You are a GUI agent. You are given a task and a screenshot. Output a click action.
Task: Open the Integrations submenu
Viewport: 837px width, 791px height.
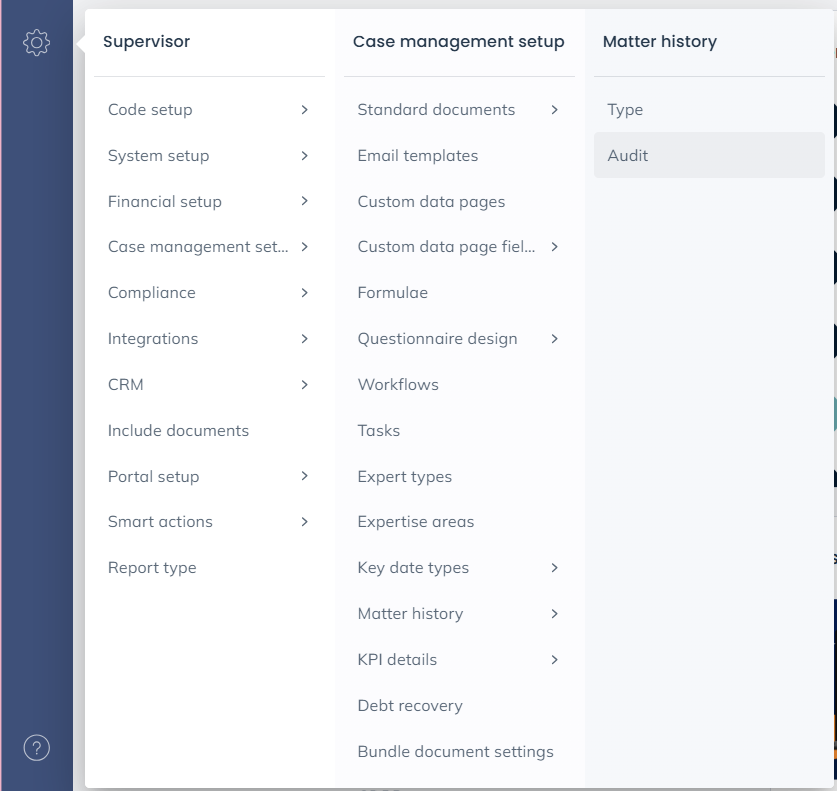pos(208,339)
